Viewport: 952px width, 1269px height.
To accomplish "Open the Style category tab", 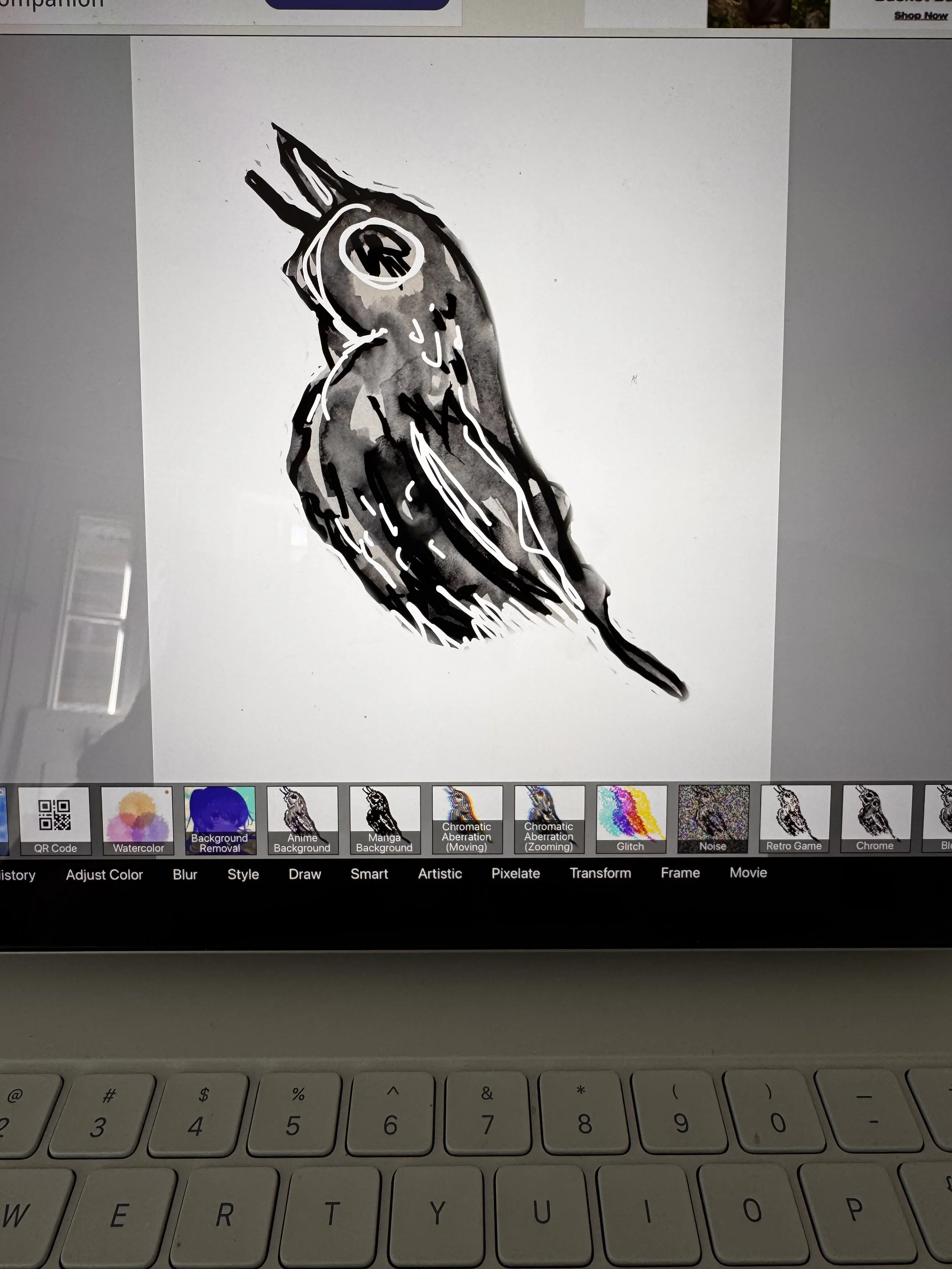I will (x=243, y=874).
